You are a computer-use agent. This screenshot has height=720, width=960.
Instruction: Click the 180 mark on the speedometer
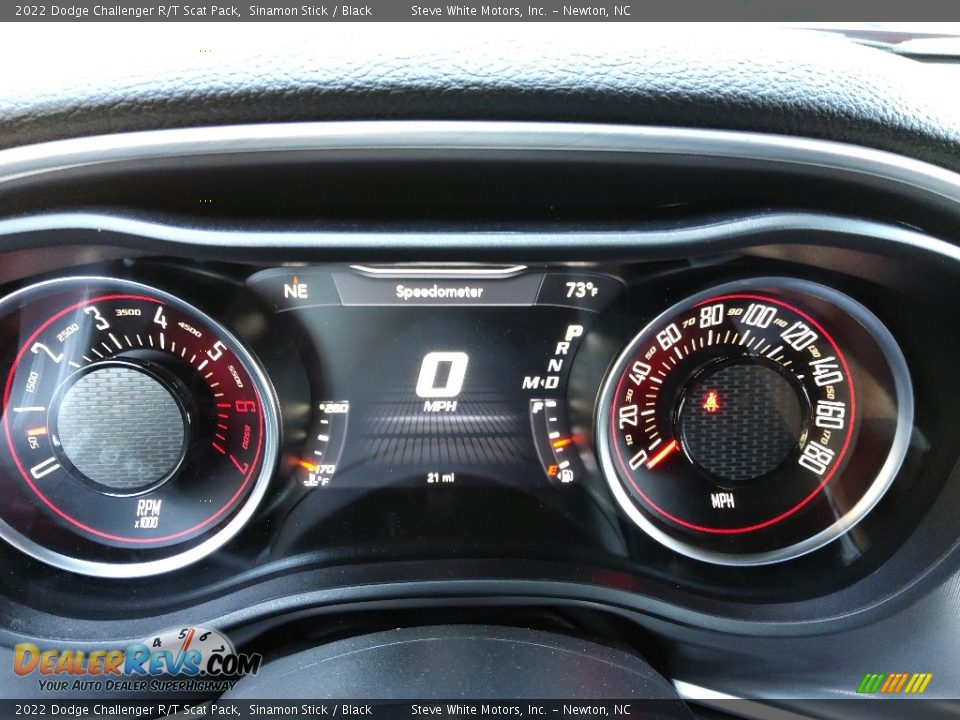pyautogui.click(x=817, y=458)
